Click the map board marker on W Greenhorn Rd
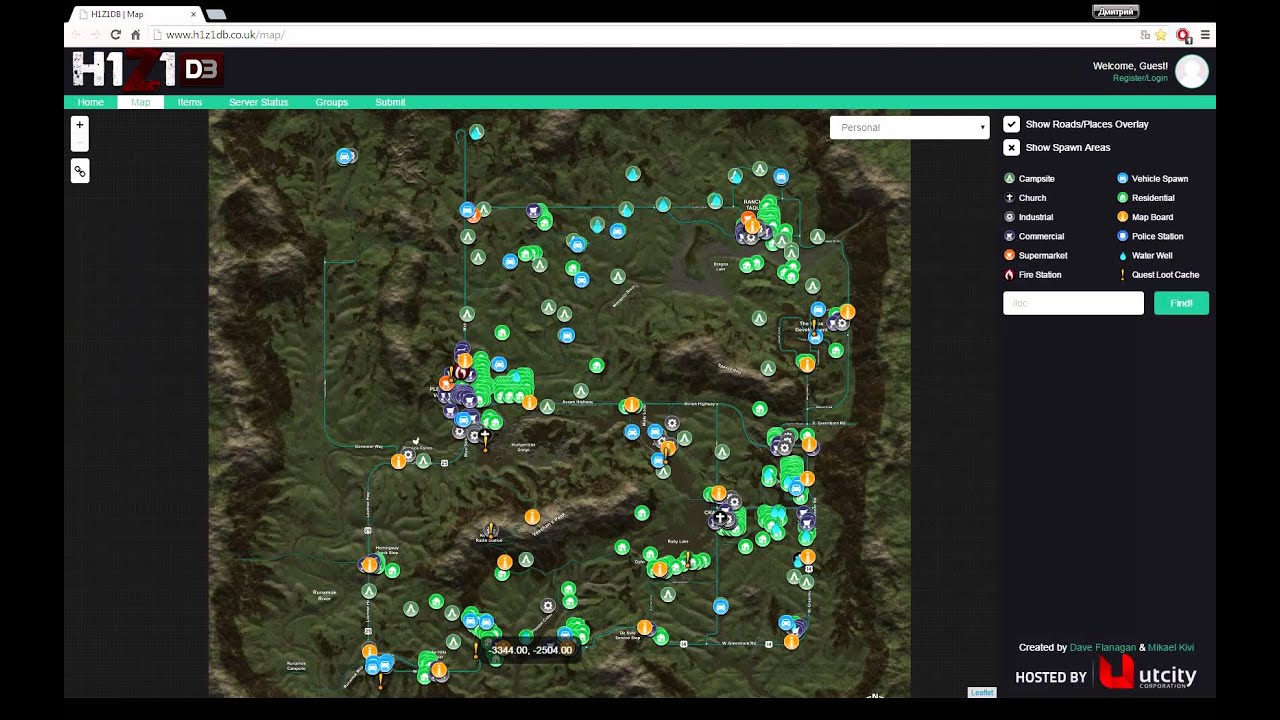Image resolution: width=1280 pixels, height=720 pixels. point(791,642)
